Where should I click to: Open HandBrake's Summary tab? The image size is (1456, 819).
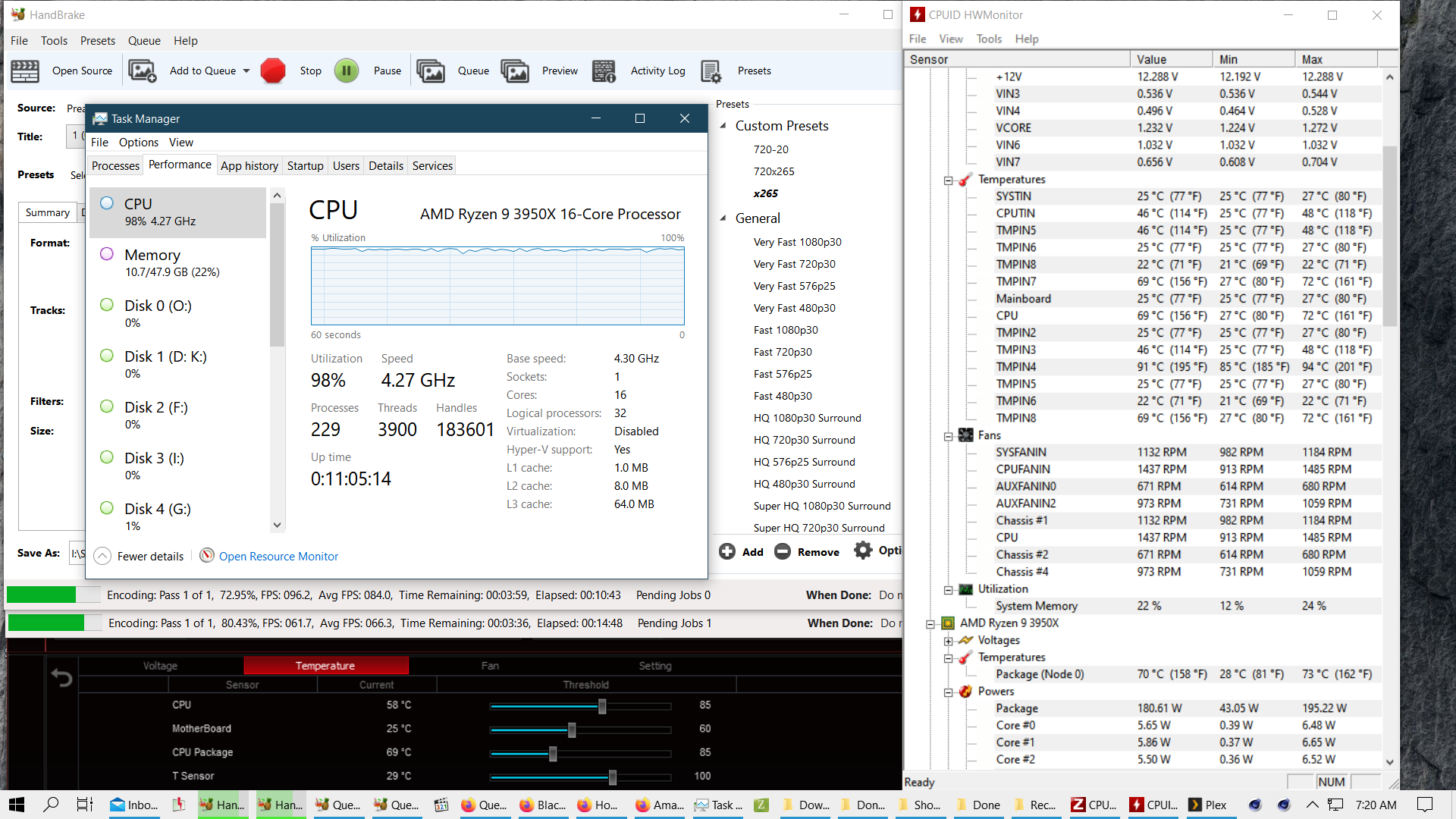coord(47,213)
